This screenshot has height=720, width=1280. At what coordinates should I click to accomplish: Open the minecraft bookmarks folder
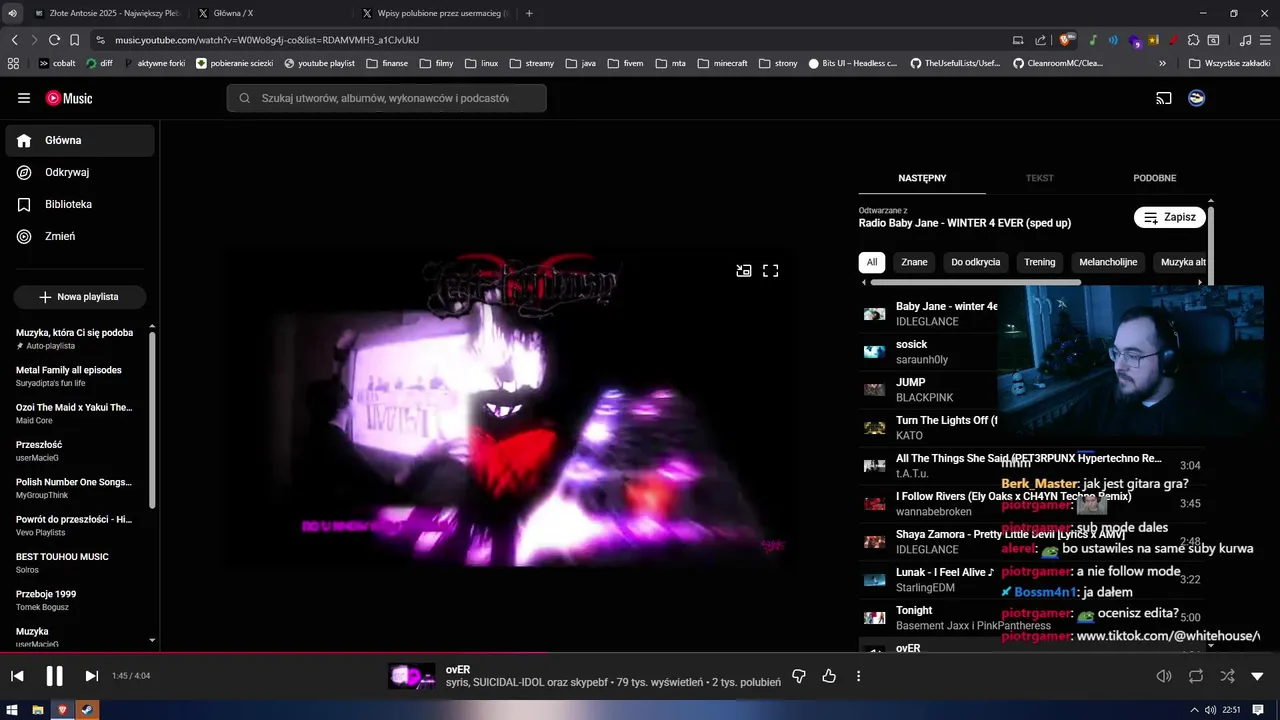722,63
